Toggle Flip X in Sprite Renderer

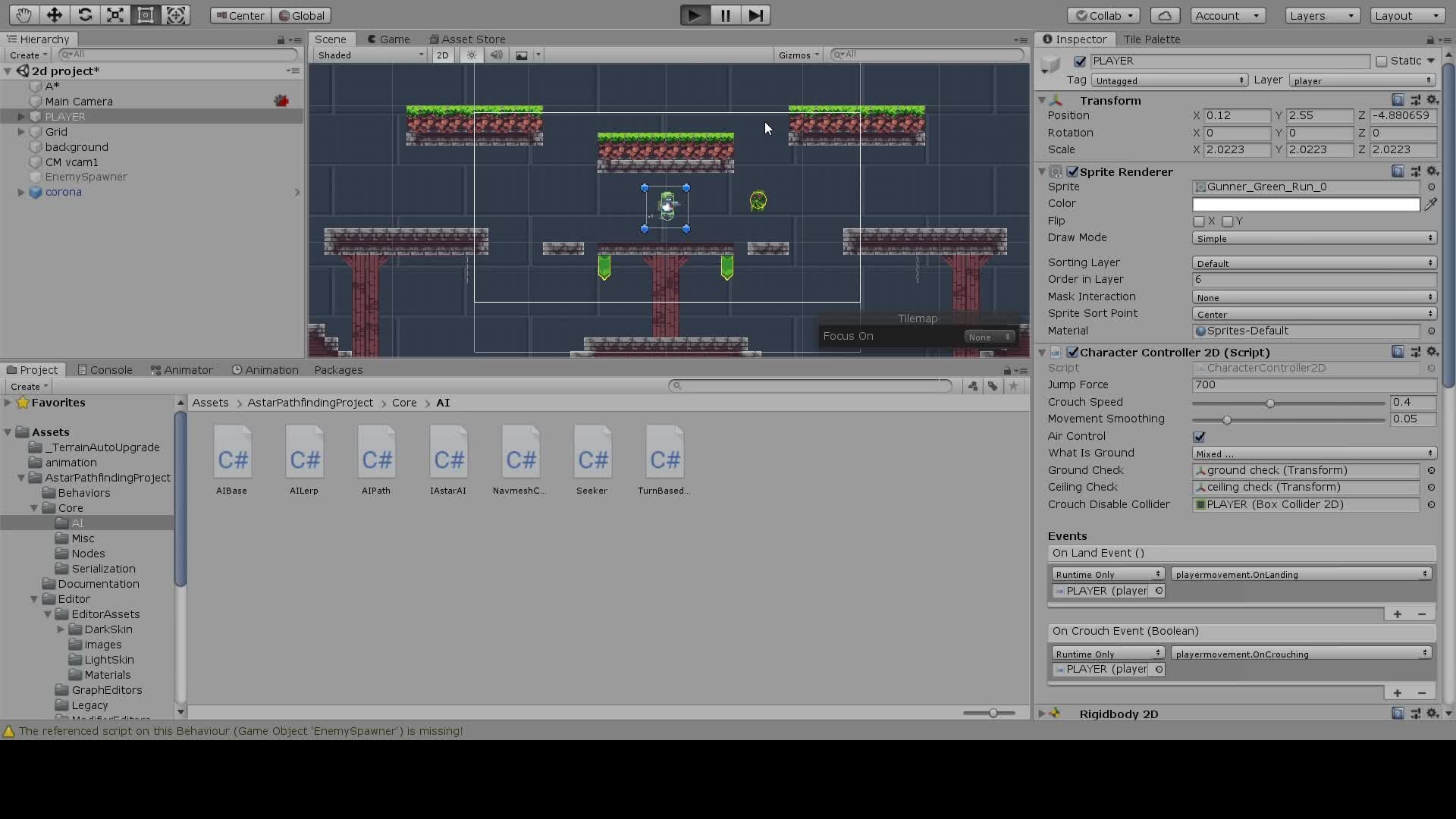coord(1200,221)
